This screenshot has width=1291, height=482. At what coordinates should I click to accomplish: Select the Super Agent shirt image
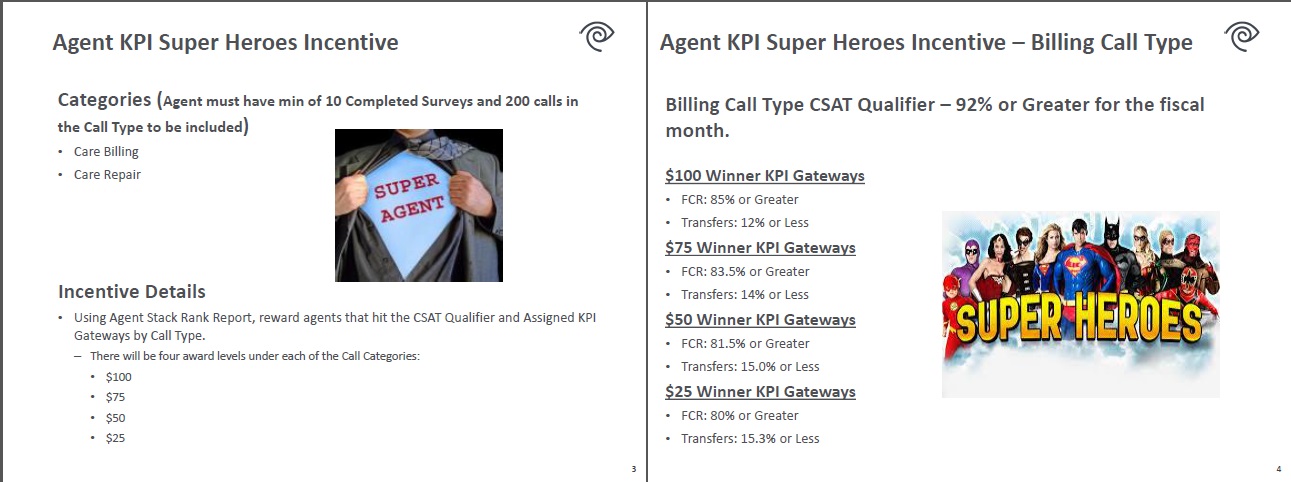[418, 205]
